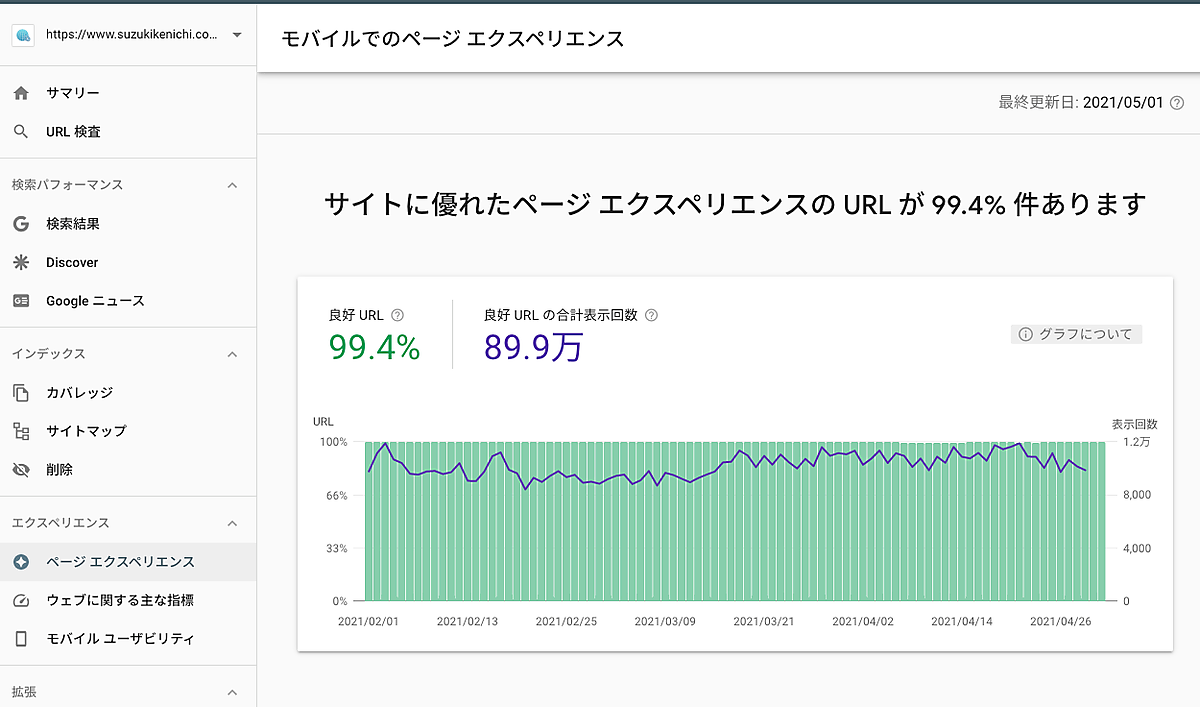Collapse the 拡張 section
This screenshot has width=1200, height=707.
click(232, 692)
